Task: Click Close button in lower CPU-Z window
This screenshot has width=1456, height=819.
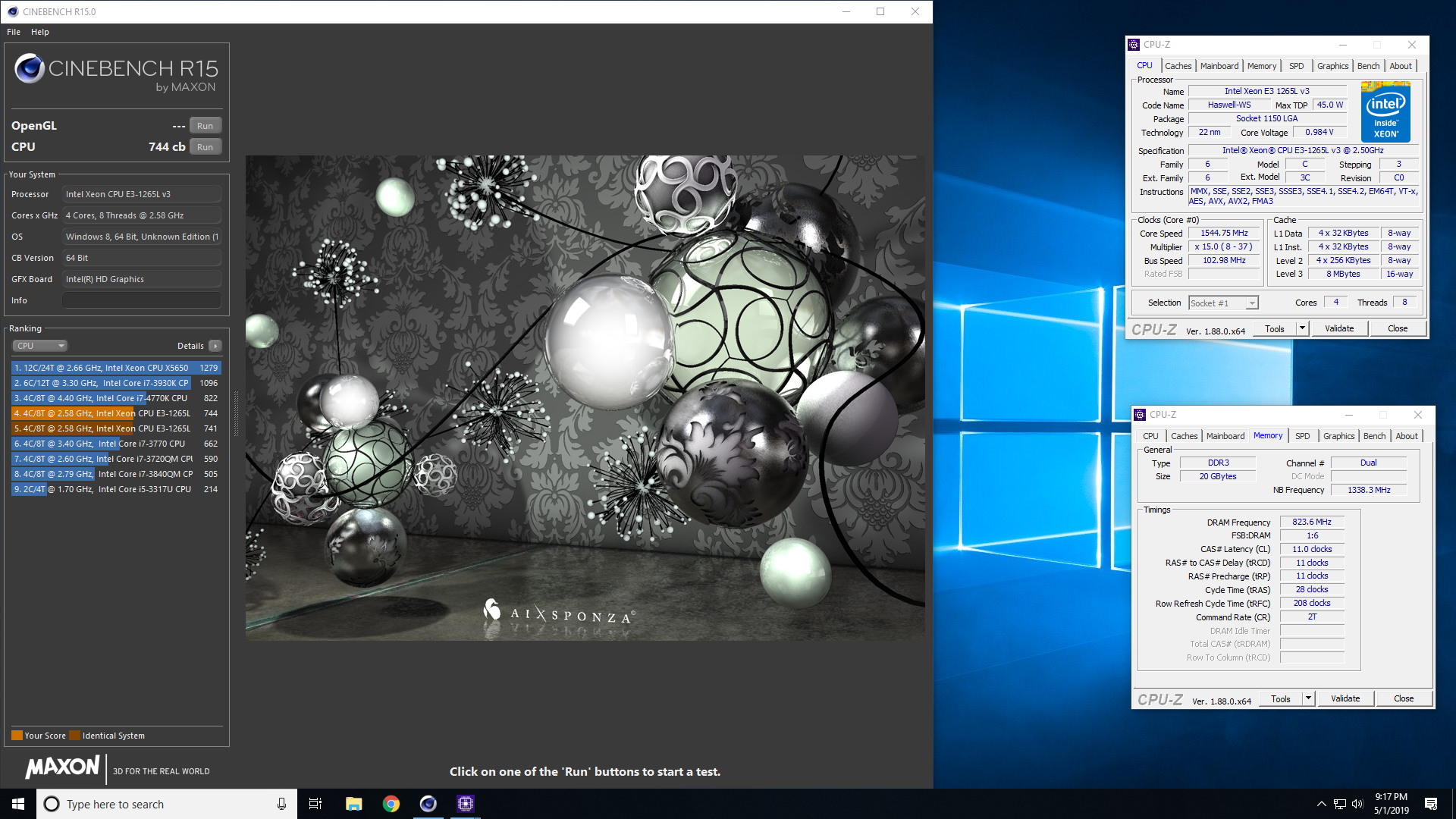Action: 1404,699
